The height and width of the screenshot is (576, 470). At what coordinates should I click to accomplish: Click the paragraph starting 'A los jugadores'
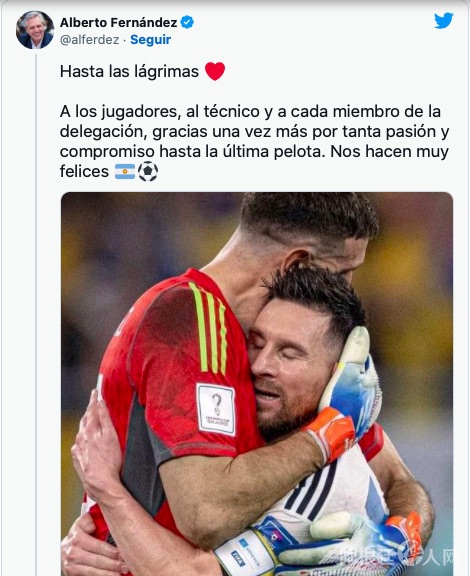coord(254,141)
